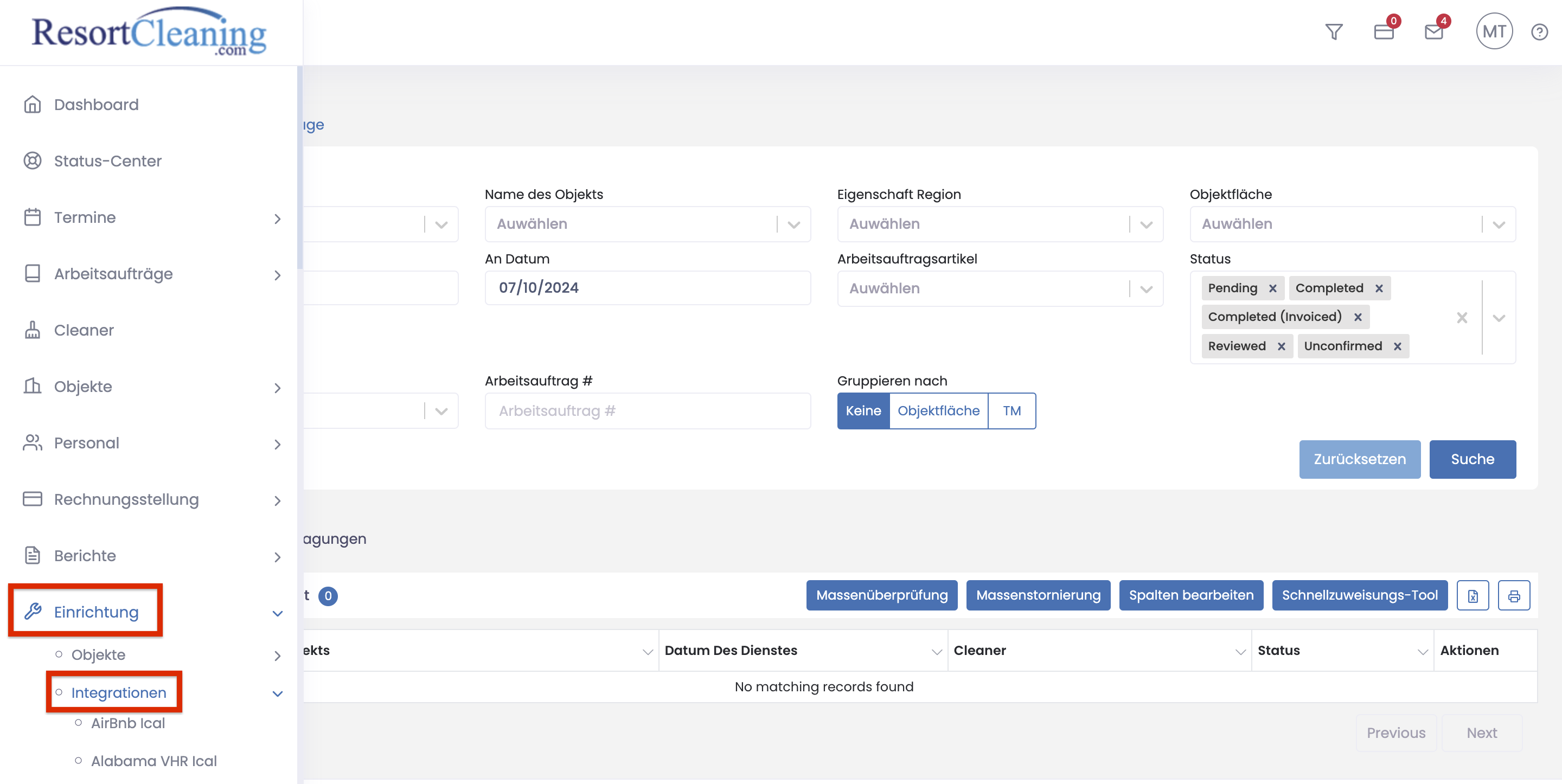Click the filter funnel icon in header
1562x784 pixels.
(1334, 31)
